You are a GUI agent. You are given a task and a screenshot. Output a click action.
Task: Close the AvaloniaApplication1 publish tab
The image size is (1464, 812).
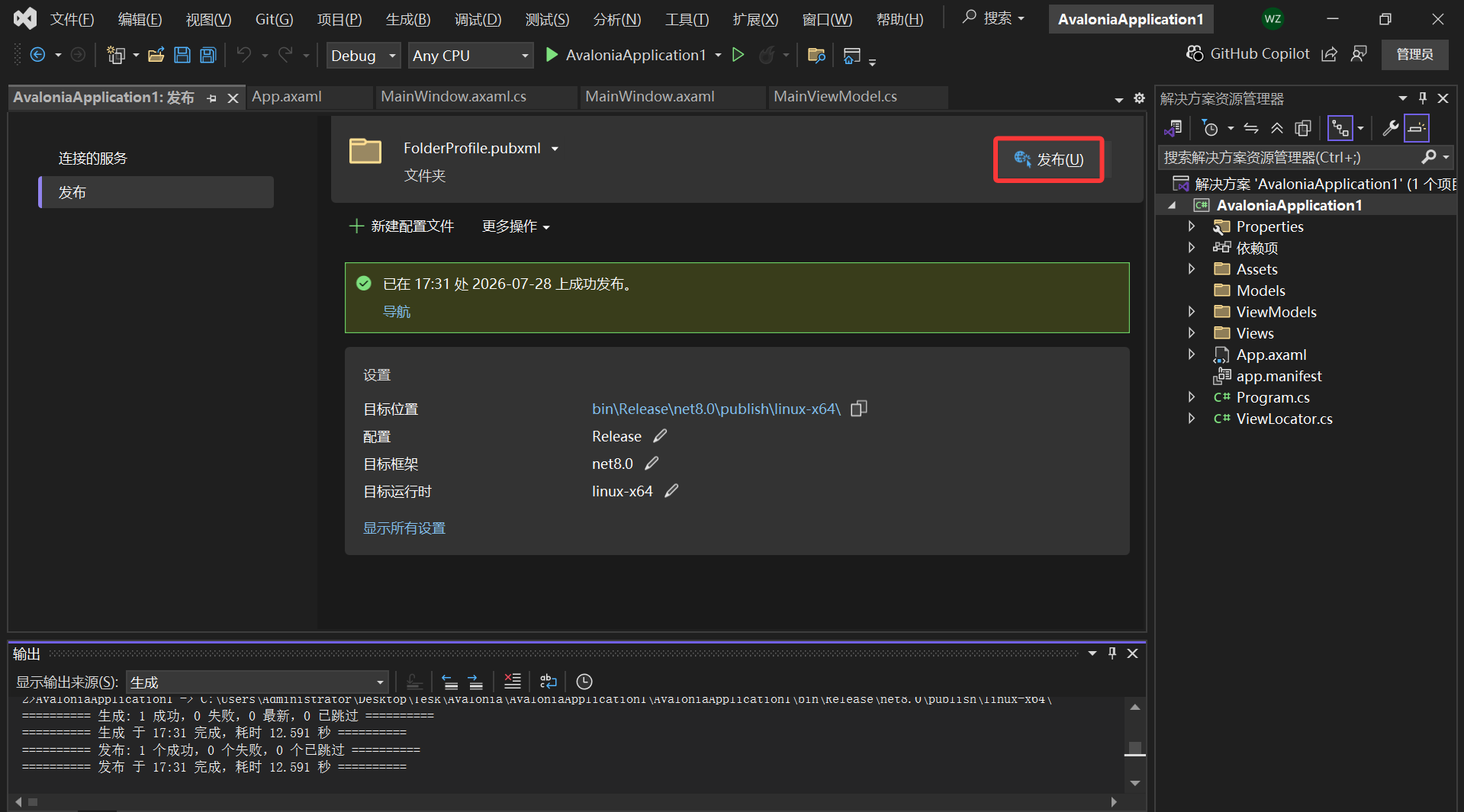233,98
